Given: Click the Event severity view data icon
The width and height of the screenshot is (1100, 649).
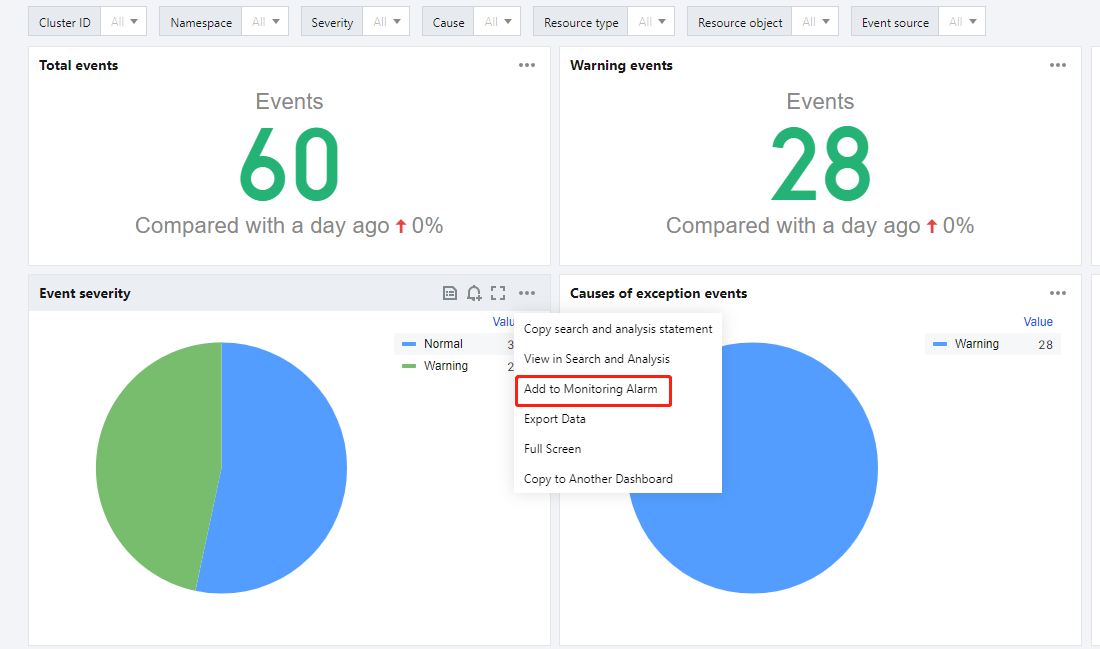Looking at the screenshot, I should click(x=450, y=293).
